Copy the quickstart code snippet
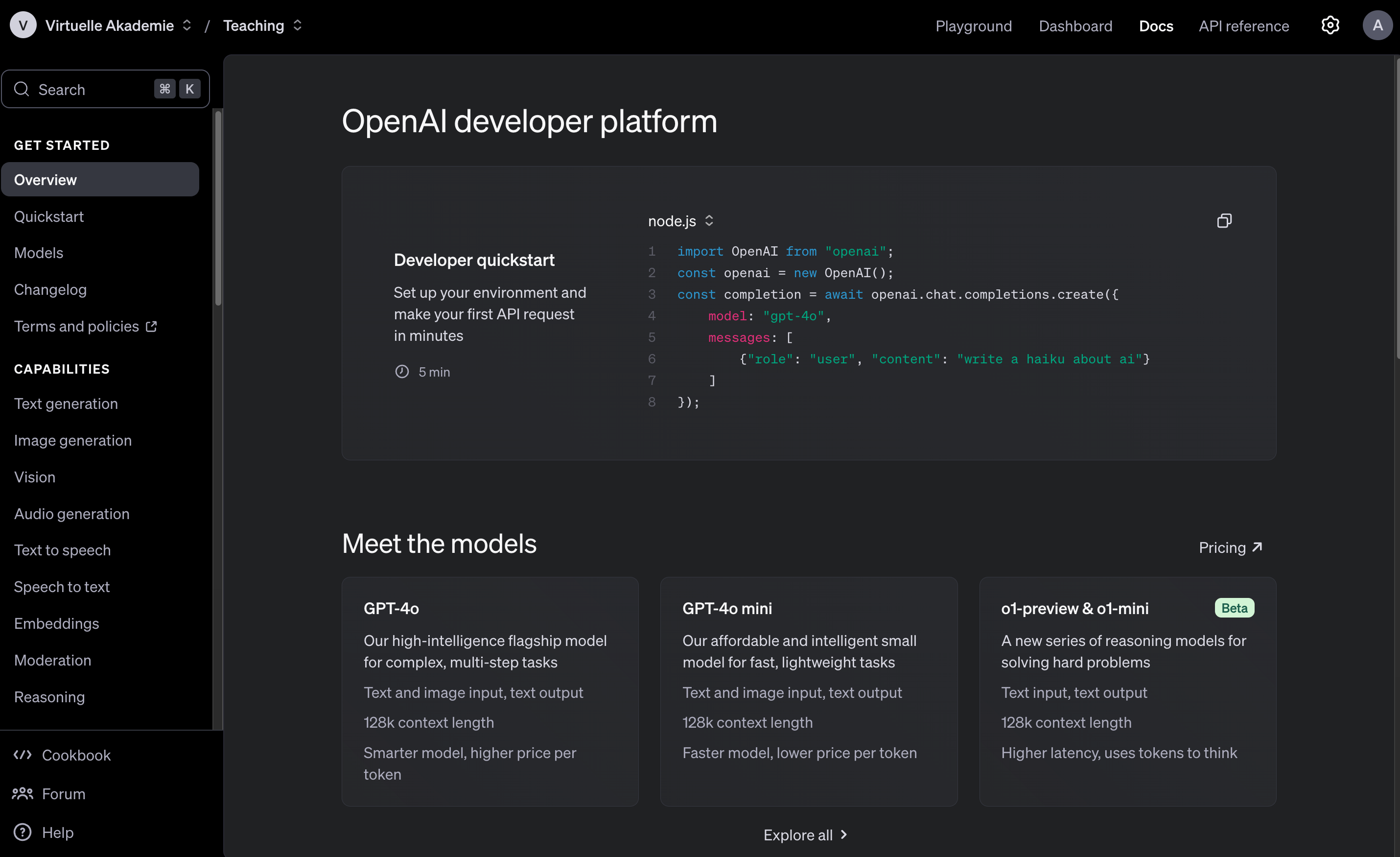This screenshot has width=1400, height=857. pyautogui.click(x=1224, y=220)
